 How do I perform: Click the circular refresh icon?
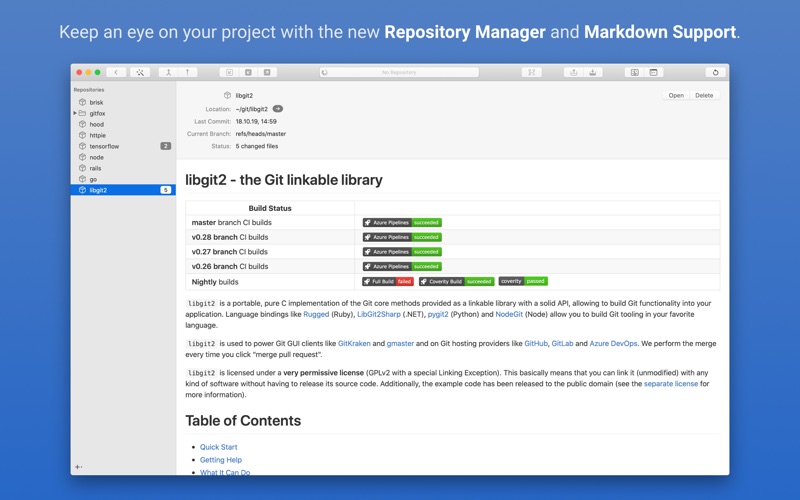point(715,72)
